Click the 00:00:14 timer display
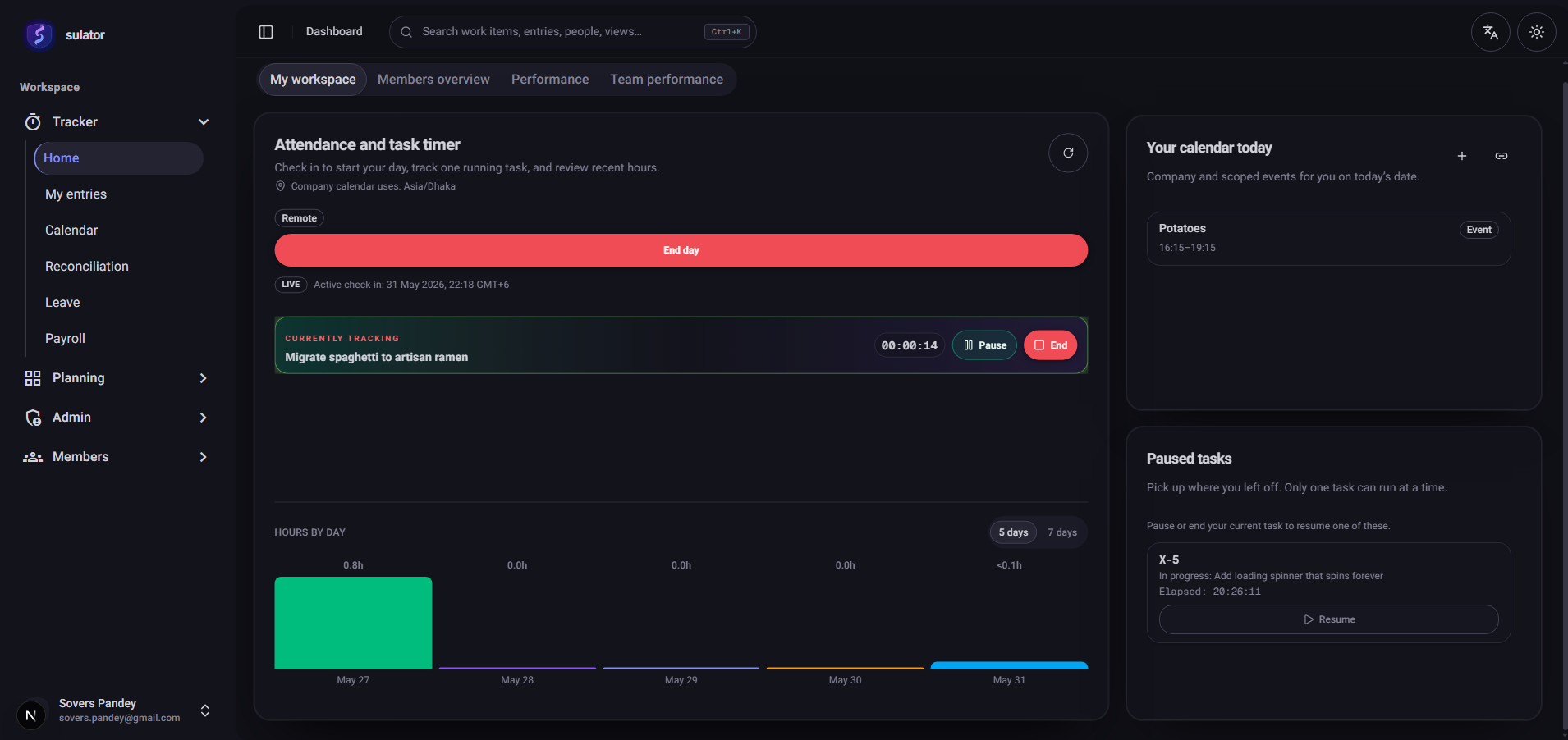 click(909, 345)
